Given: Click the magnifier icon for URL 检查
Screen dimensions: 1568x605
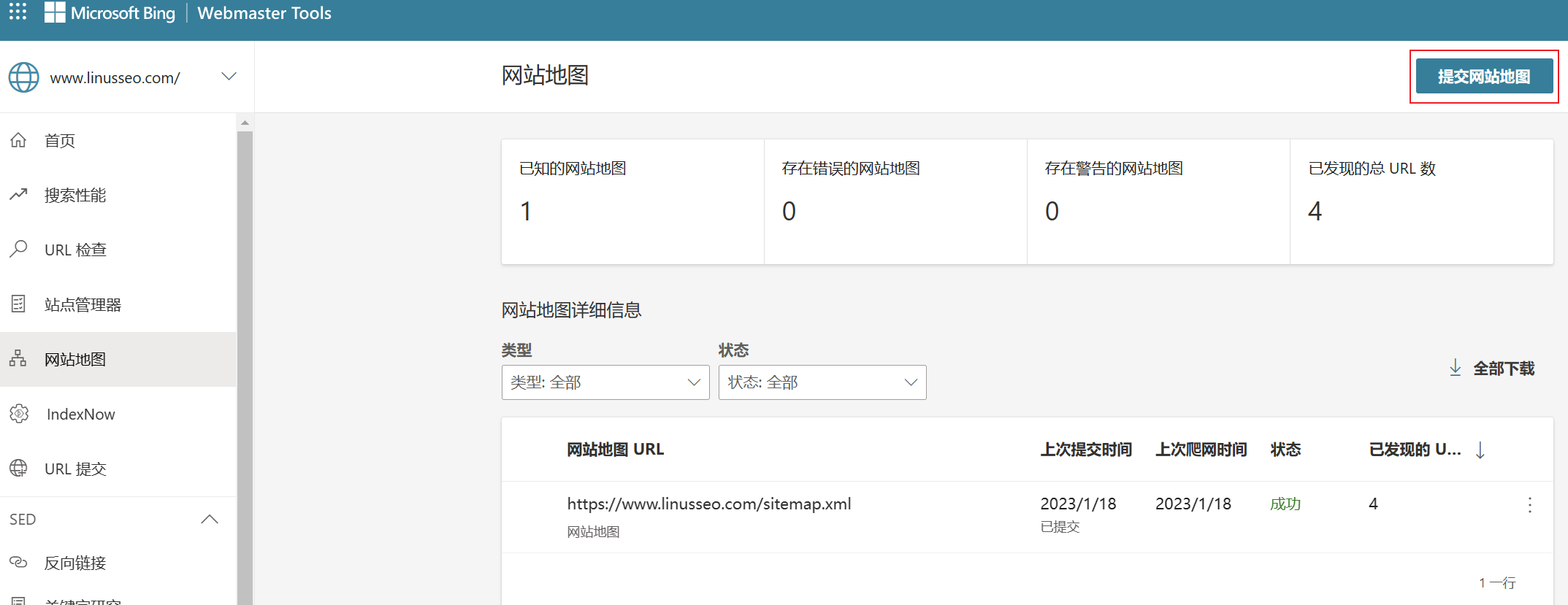Looking at the screenshot, I should click(18, 250).
